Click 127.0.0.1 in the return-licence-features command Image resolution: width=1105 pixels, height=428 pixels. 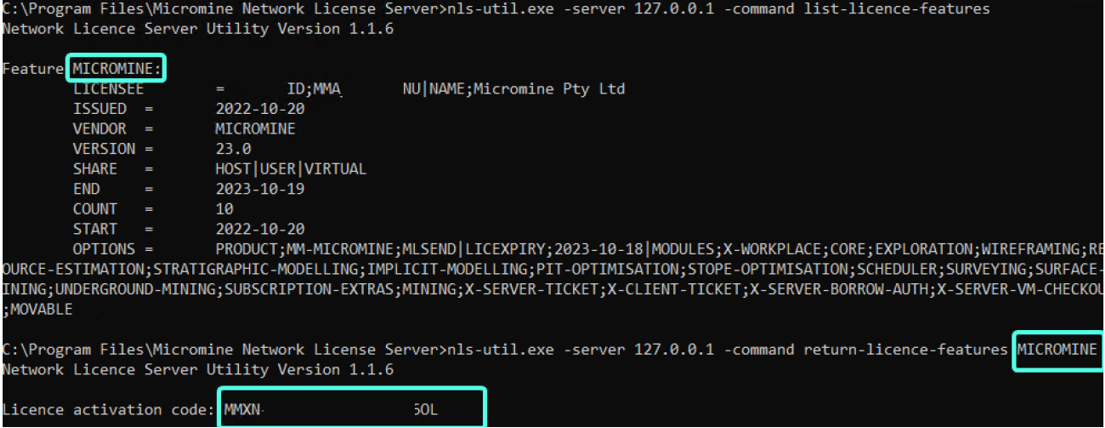pyautogui.click(x=675, y=350)
